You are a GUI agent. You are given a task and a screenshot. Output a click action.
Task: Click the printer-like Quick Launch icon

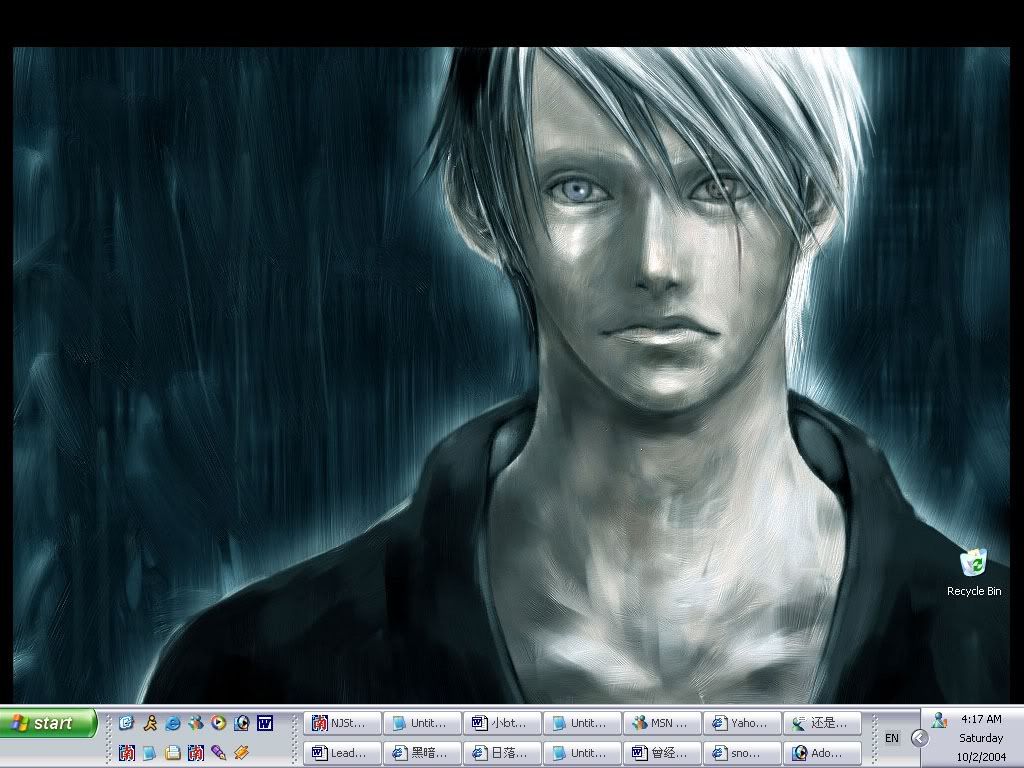173,753
